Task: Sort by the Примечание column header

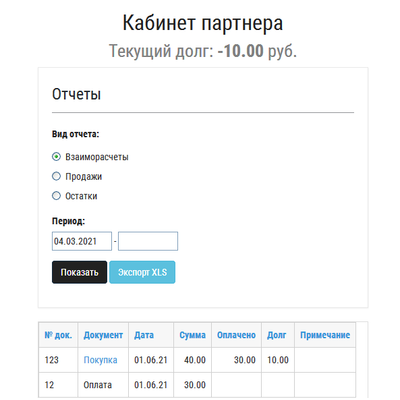Action: tap(325, 335)
